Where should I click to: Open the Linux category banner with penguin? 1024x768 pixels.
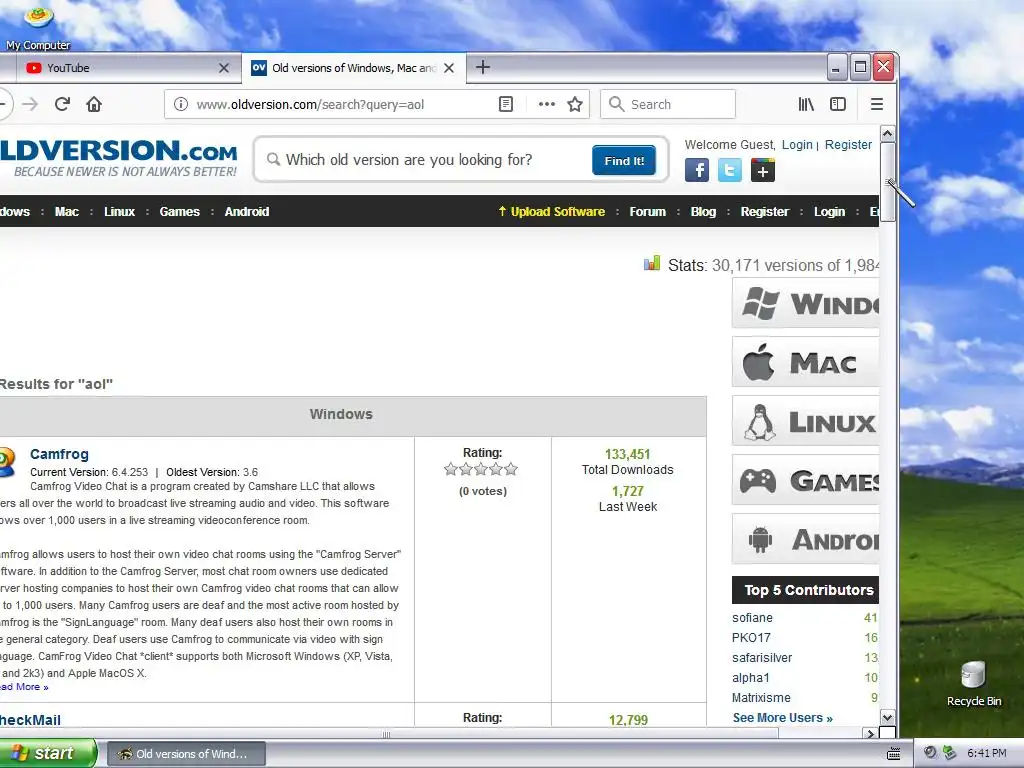point(805,421)
